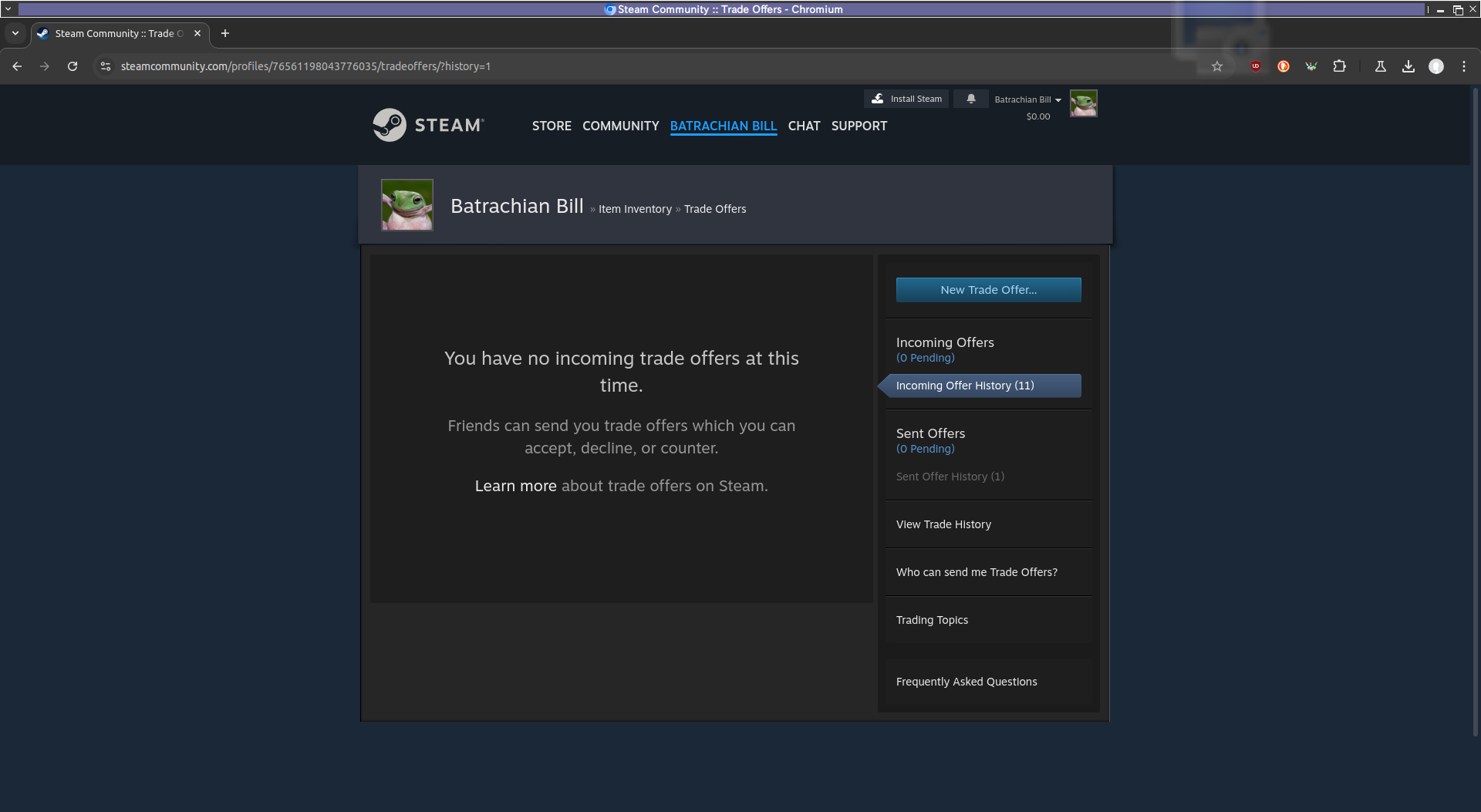Click the page vertical scrollbar
Image resolution: width=1481 pixels, height=812 pixels.
coord(1476,413)
